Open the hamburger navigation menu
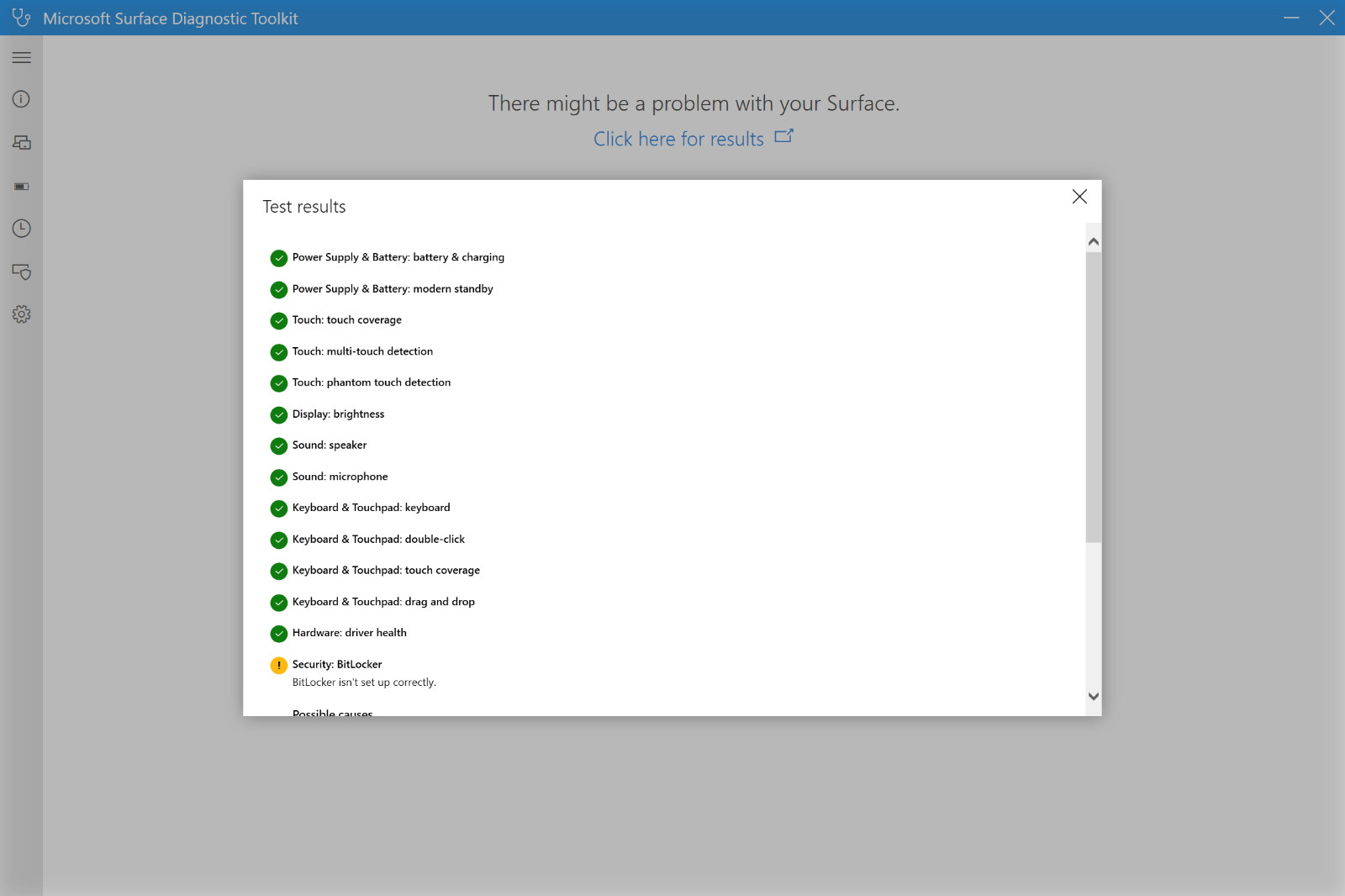The width and height of the screenshot is (1345, 896). coord(22,57)
